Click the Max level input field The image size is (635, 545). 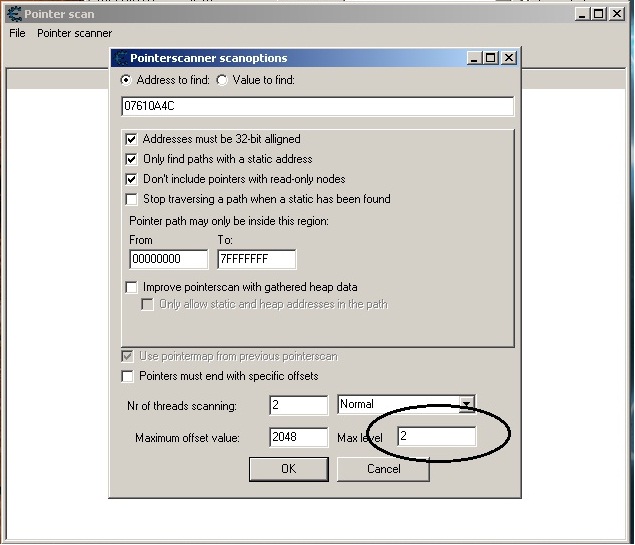pyautogui.click(x=437, y=436)
